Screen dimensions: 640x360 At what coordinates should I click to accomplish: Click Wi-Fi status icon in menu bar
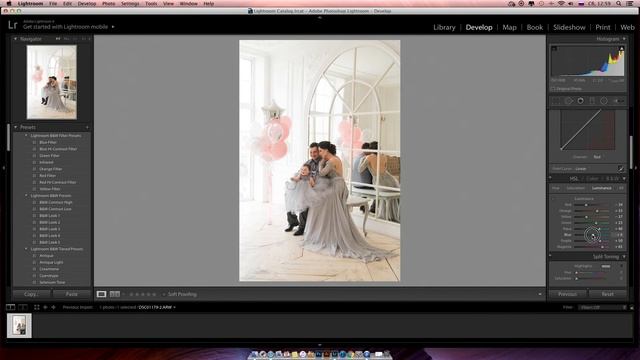(561, 3)
